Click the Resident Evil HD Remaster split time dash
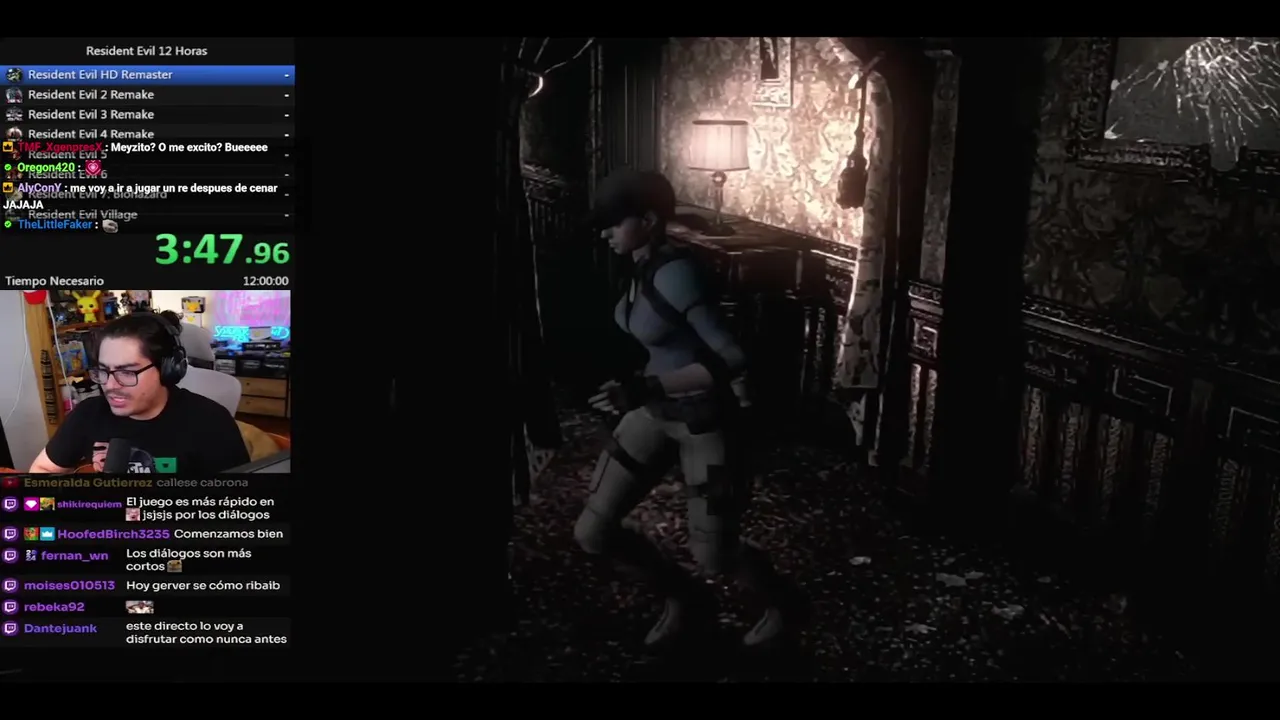 [x=286, y=75]
